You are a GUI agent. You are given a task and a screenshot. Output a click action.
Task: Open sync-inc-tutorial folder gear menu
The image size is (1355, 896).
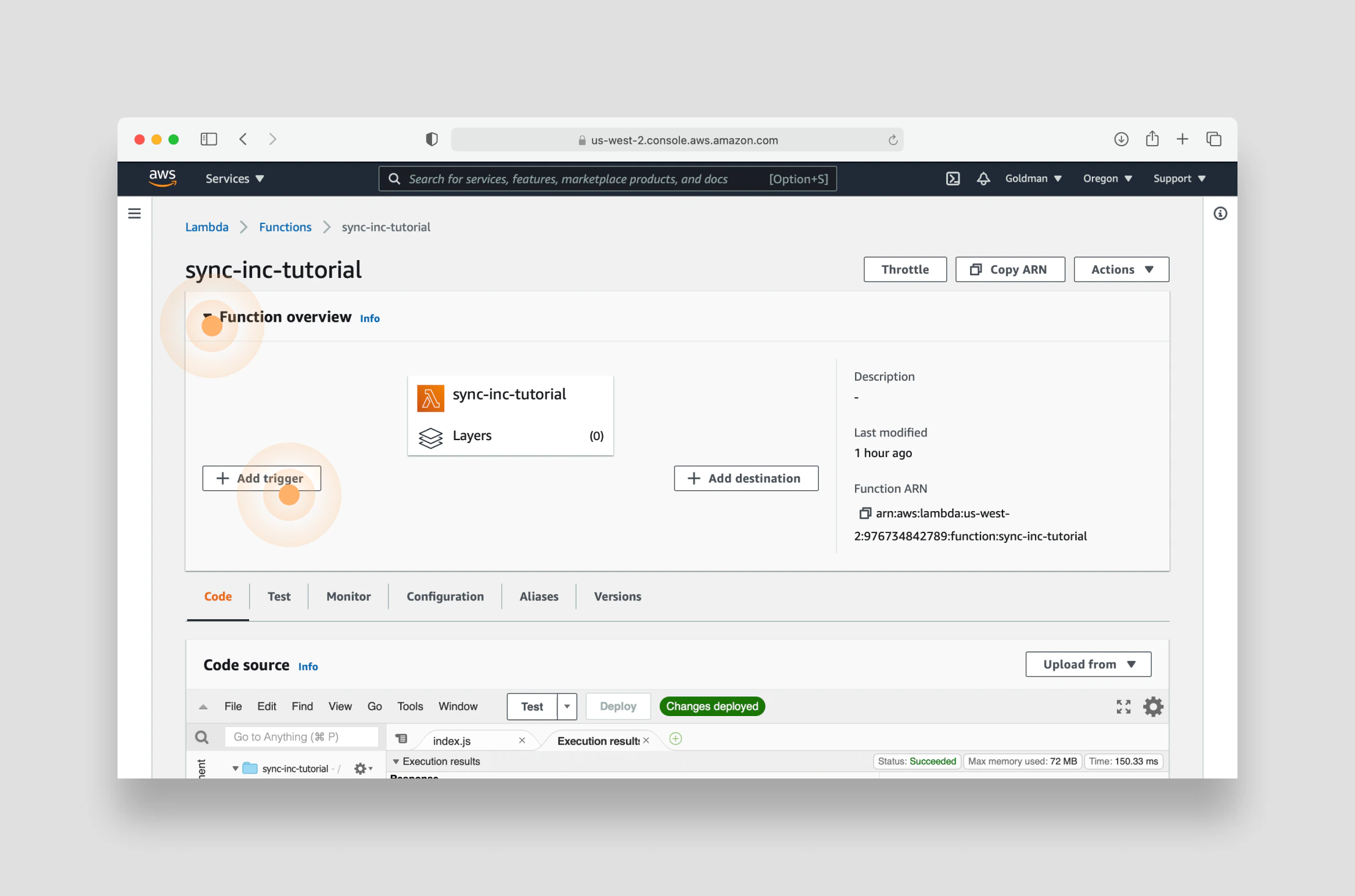point(363,769)
